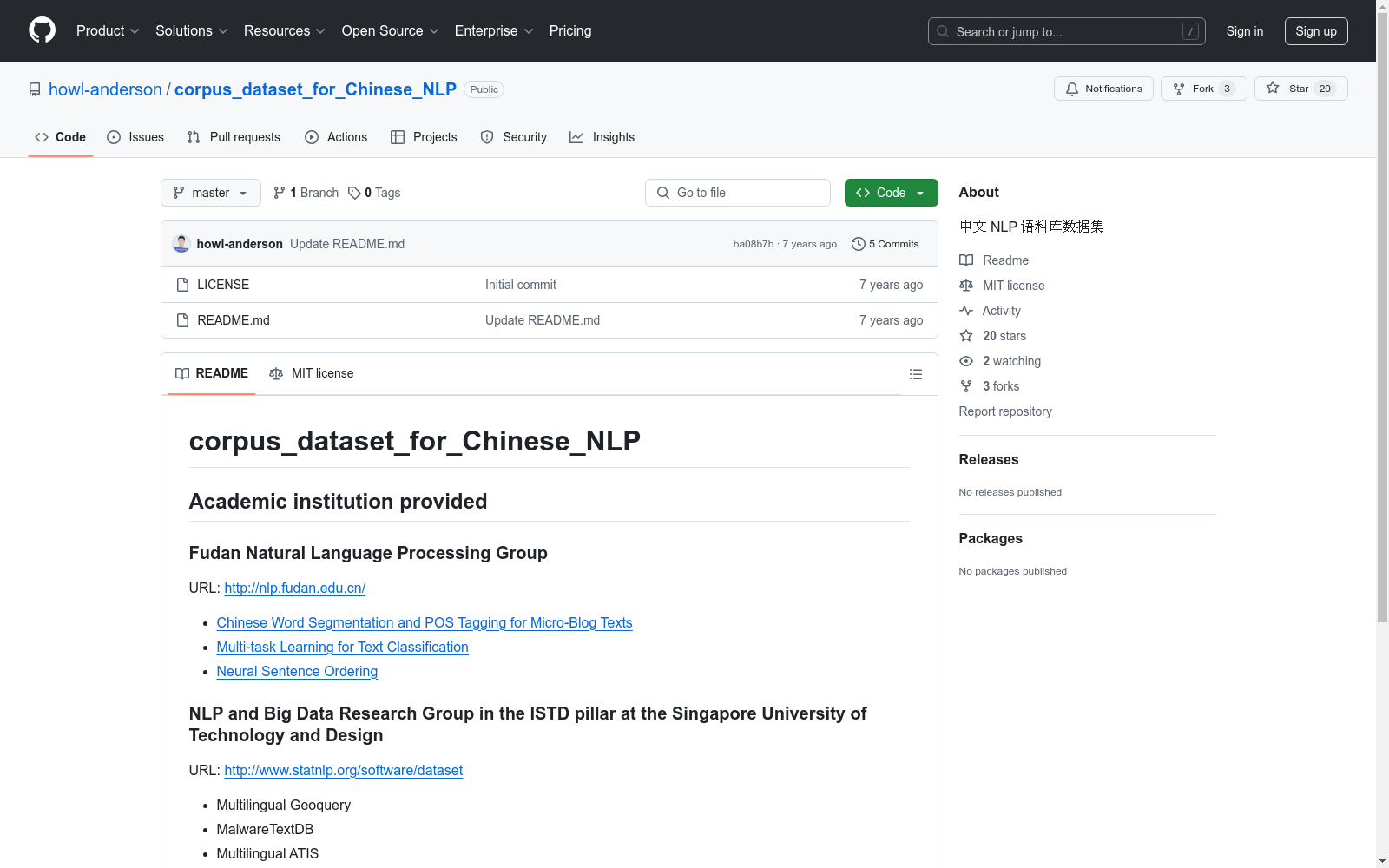Click the Sign in link

point(1245,31)
